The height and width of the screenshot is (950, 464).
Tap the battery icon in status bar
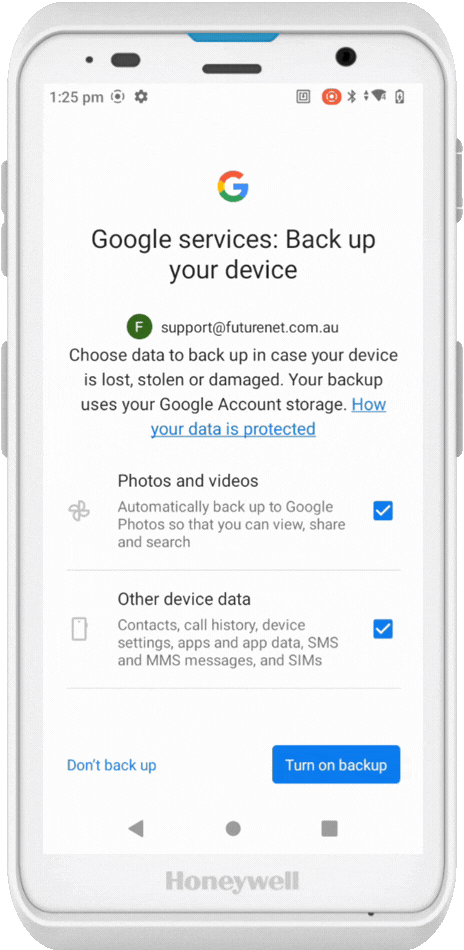click(399, 96)
